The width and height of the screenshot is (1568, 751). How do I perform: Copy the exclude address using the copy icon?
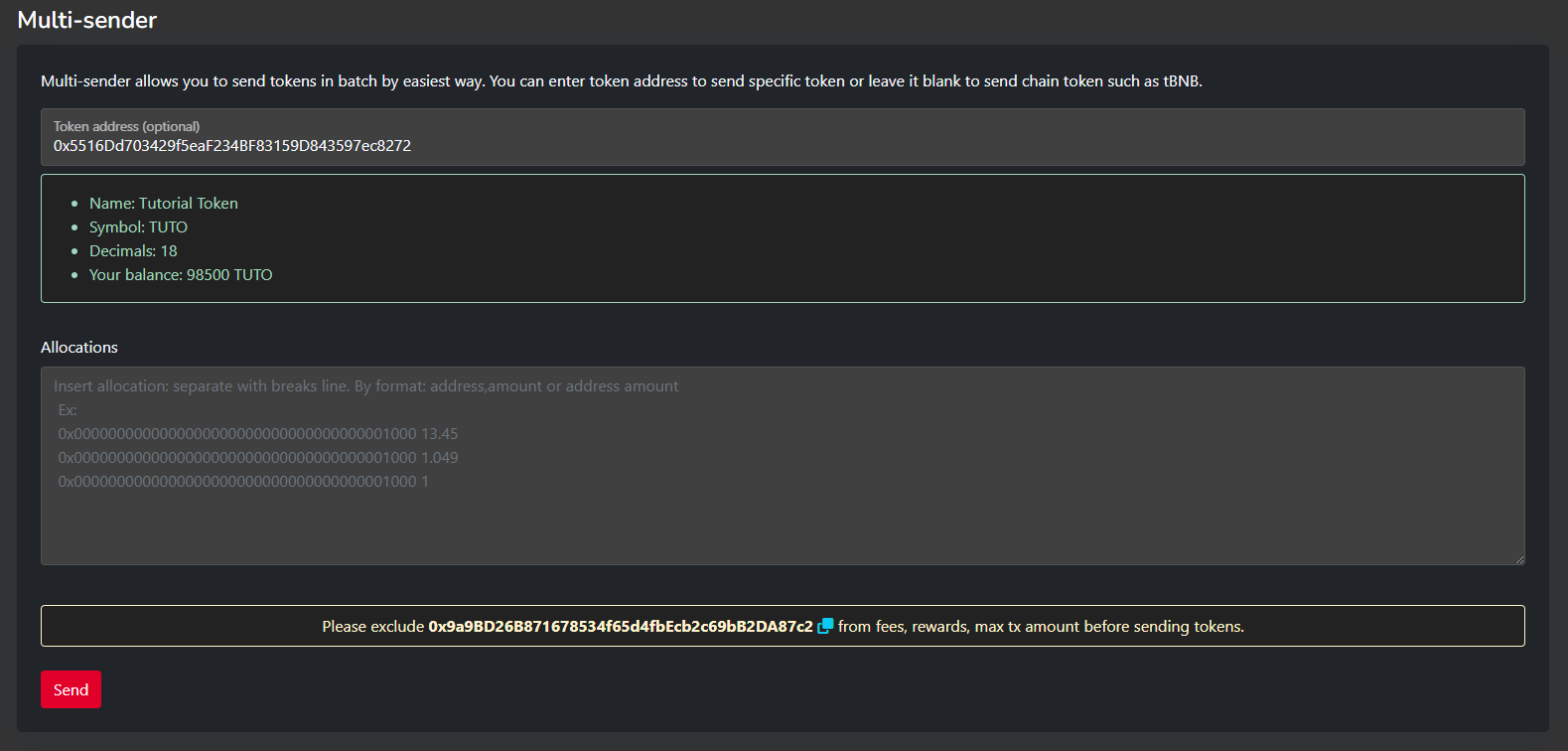825,626
